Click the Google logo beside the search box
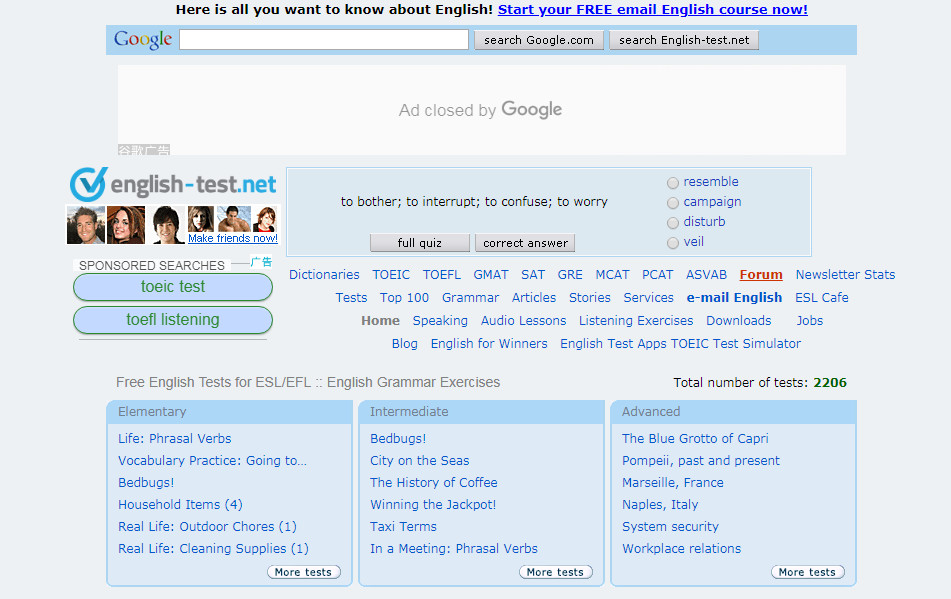 pyautogui.click(x=143, y=40)
